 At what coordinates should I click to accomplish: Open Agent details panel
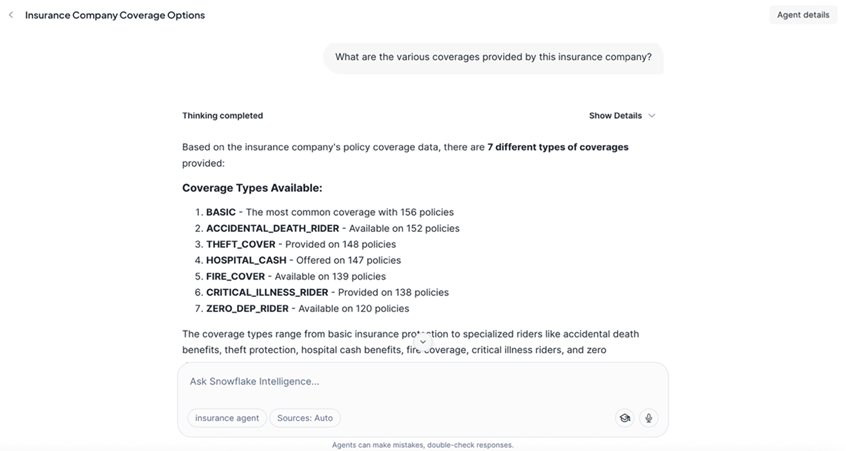point(802,15)
